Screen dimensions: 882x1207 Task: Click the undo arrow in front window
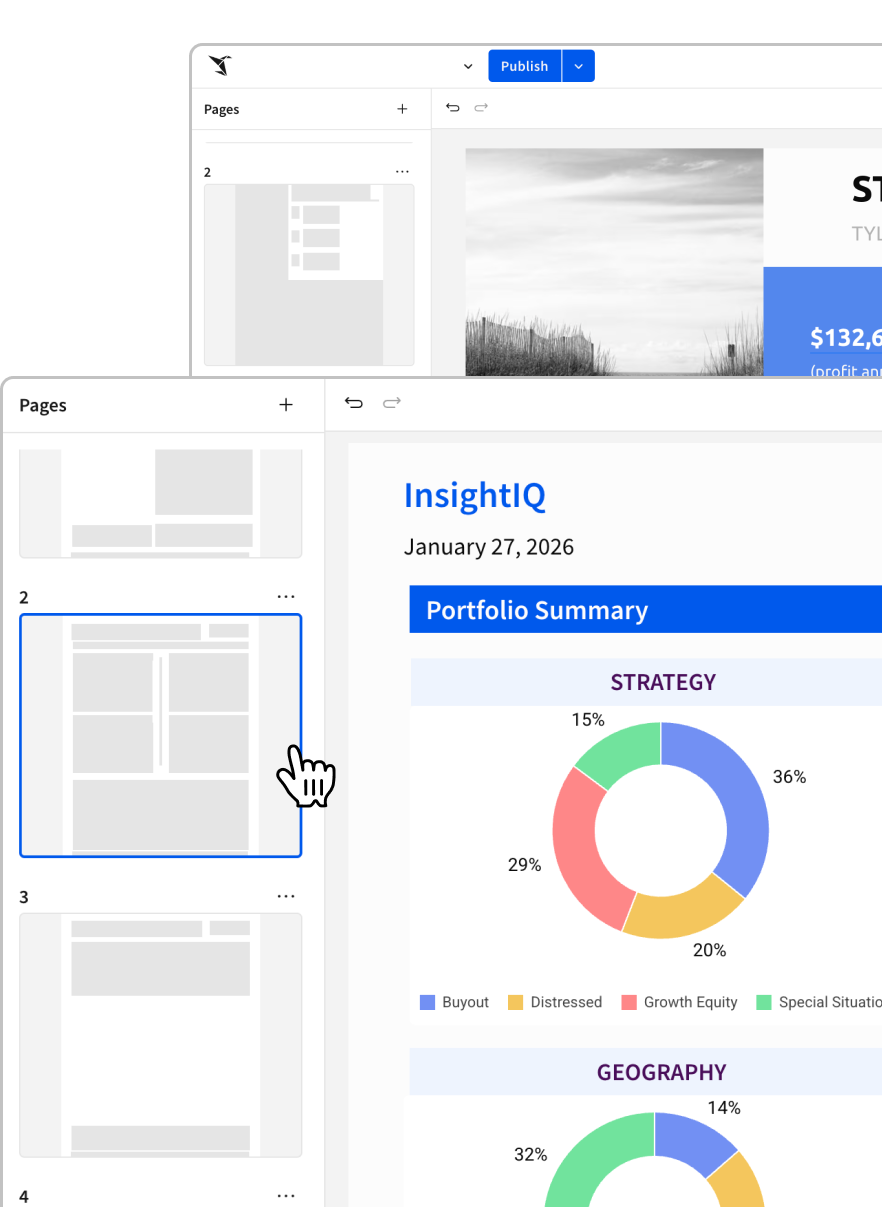pyautogui.click(x=354, y=403)
